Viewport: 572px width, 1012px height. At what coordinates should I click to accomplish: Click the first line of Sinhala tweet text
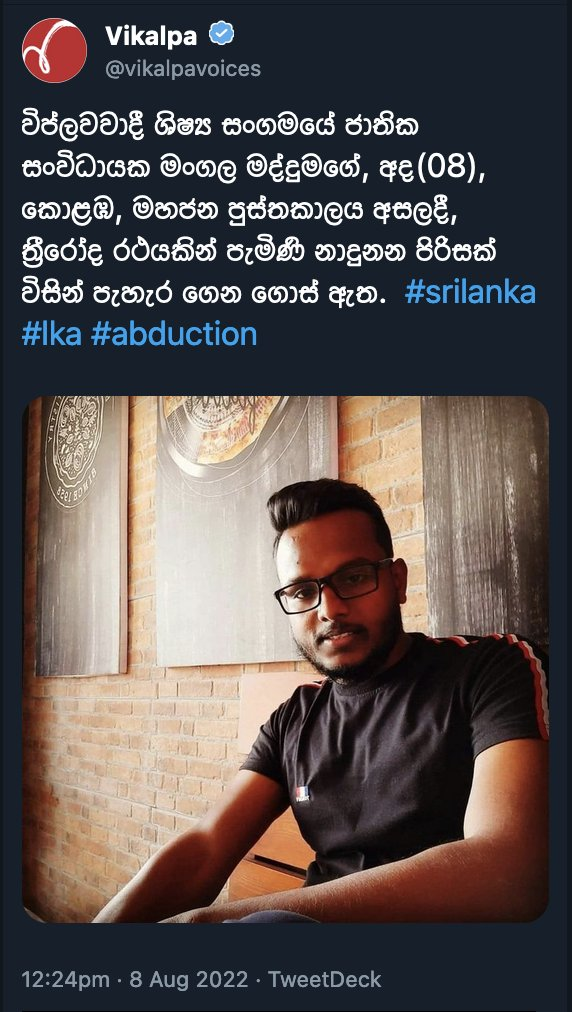(x=220, y=126)
